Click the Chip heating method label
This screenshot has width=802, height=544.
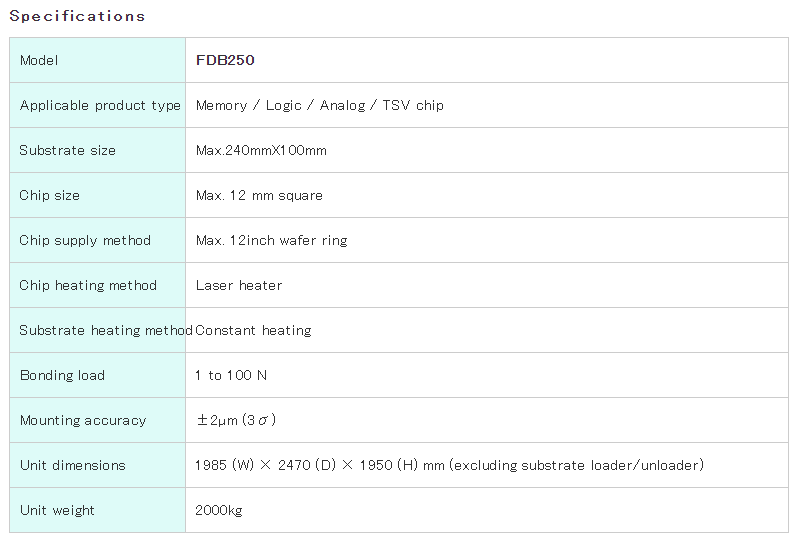click(x=88, y=285)
